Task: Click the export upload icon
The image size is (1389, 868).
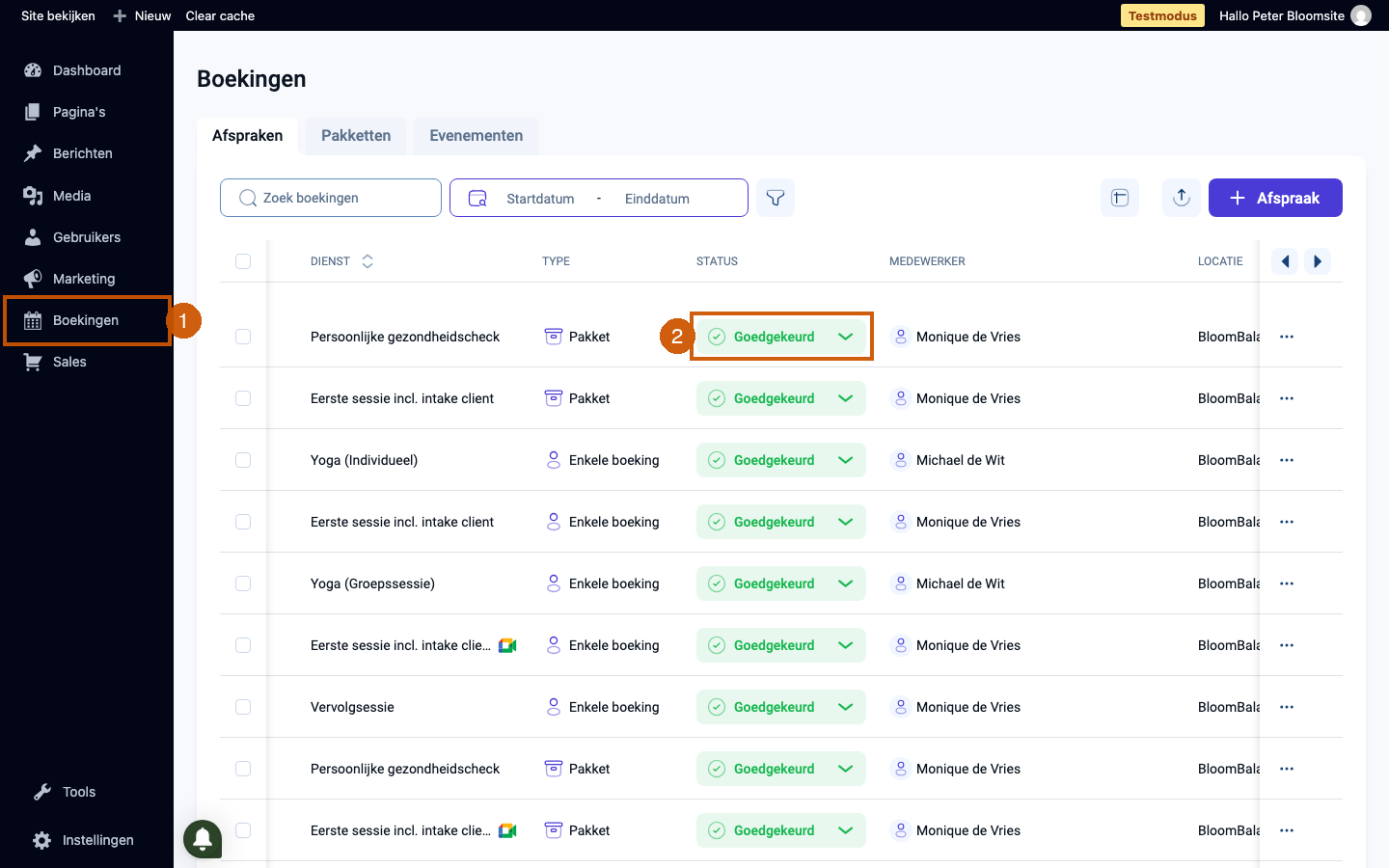Action: (x=1182, y=198)
